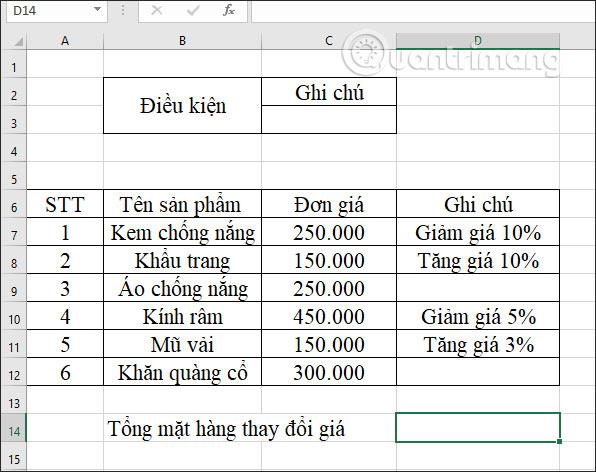
Task: Select the cell with Kem chống nắng
Action: point(182,232)
